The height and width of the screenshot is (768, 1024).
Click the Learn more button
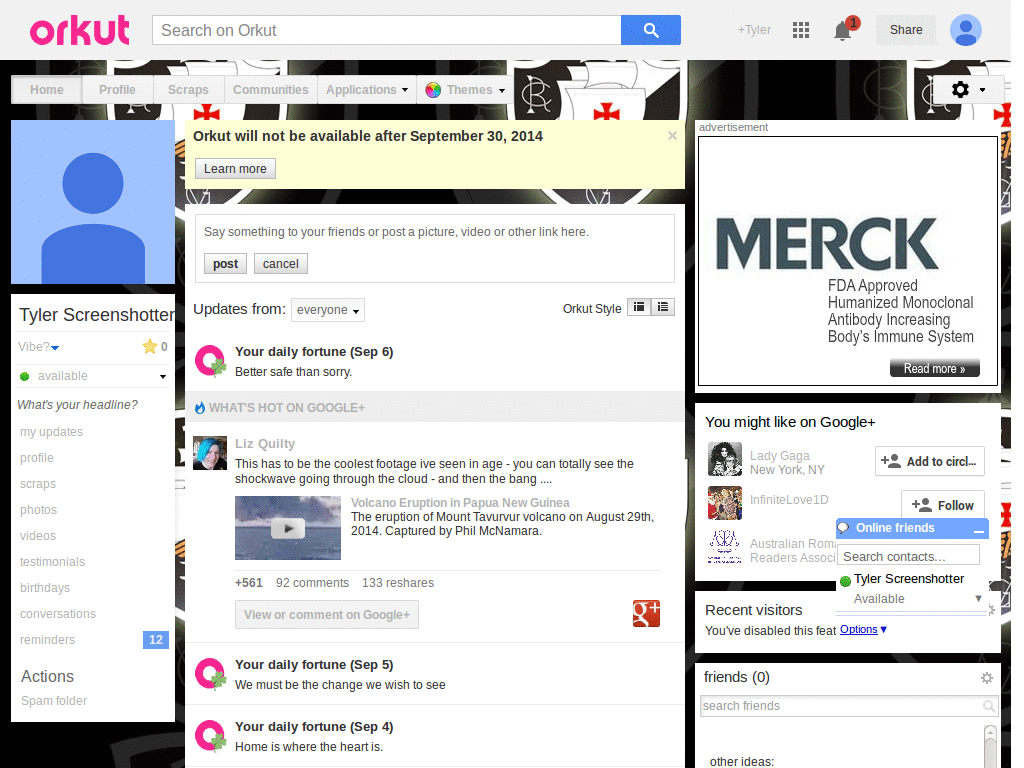235,168
